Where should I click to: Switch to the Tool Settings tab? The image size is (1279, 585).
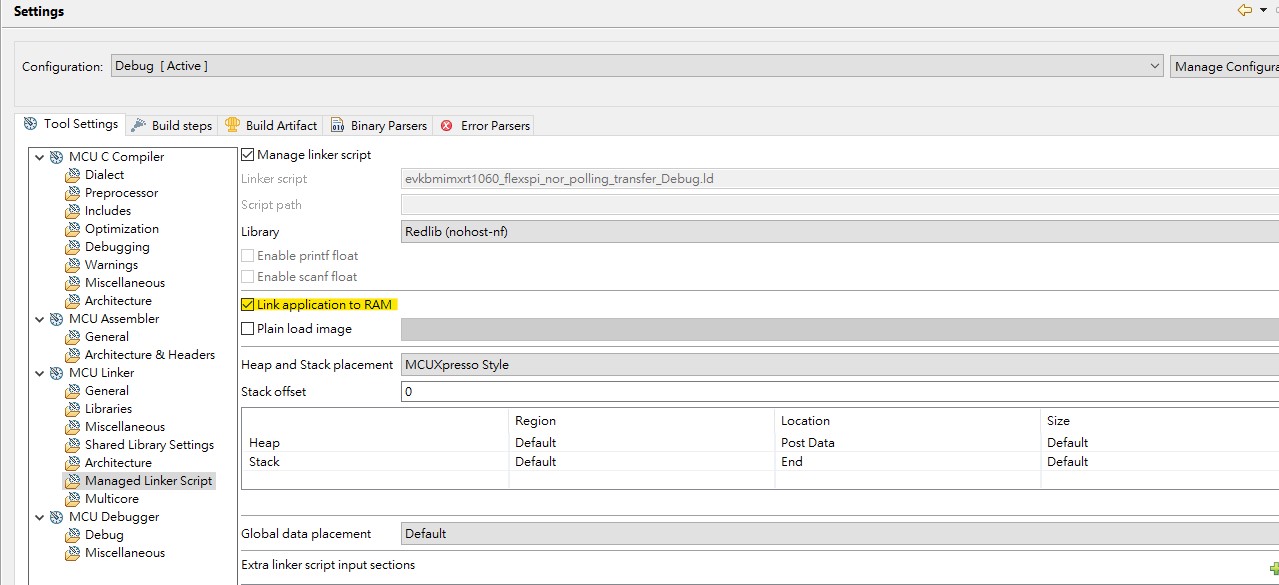pos(71,123)
